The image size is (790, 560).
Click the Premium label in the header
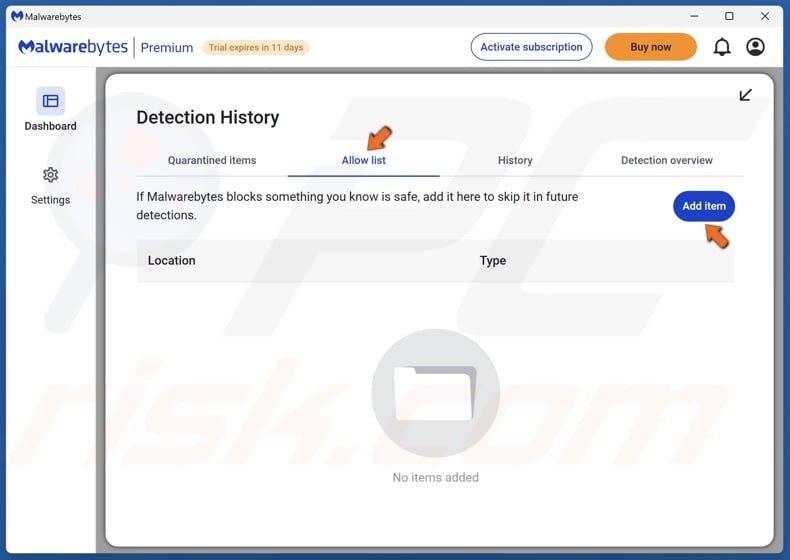tap(167, 47)
